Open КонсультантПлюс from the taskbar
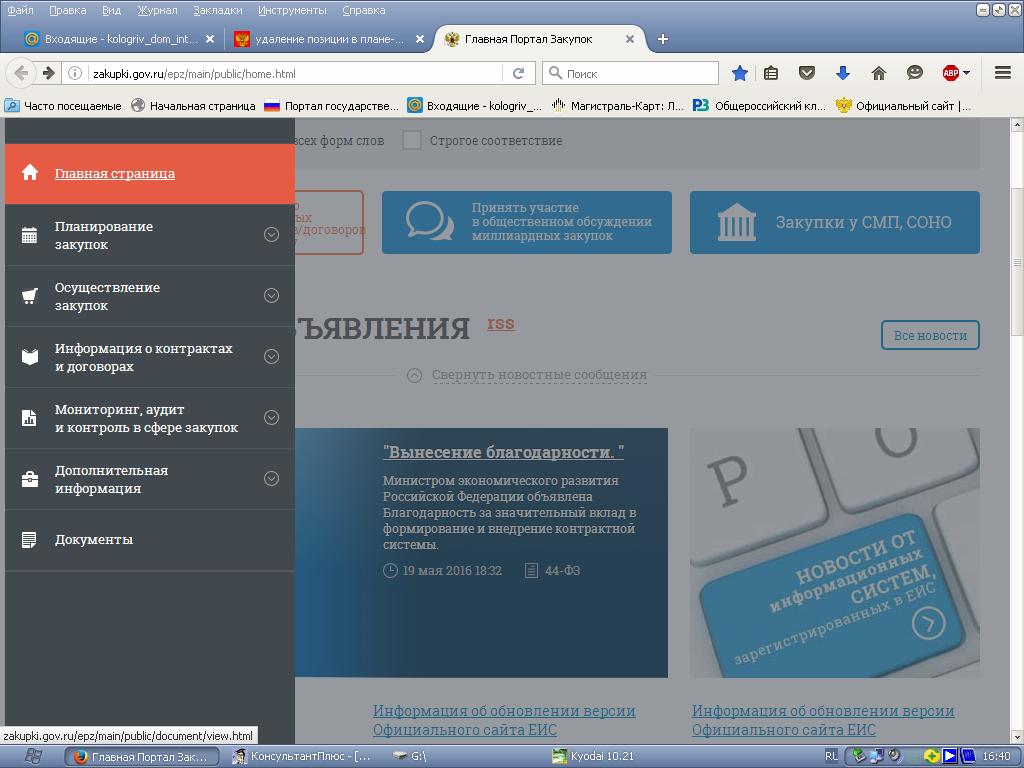 [303, 756]
